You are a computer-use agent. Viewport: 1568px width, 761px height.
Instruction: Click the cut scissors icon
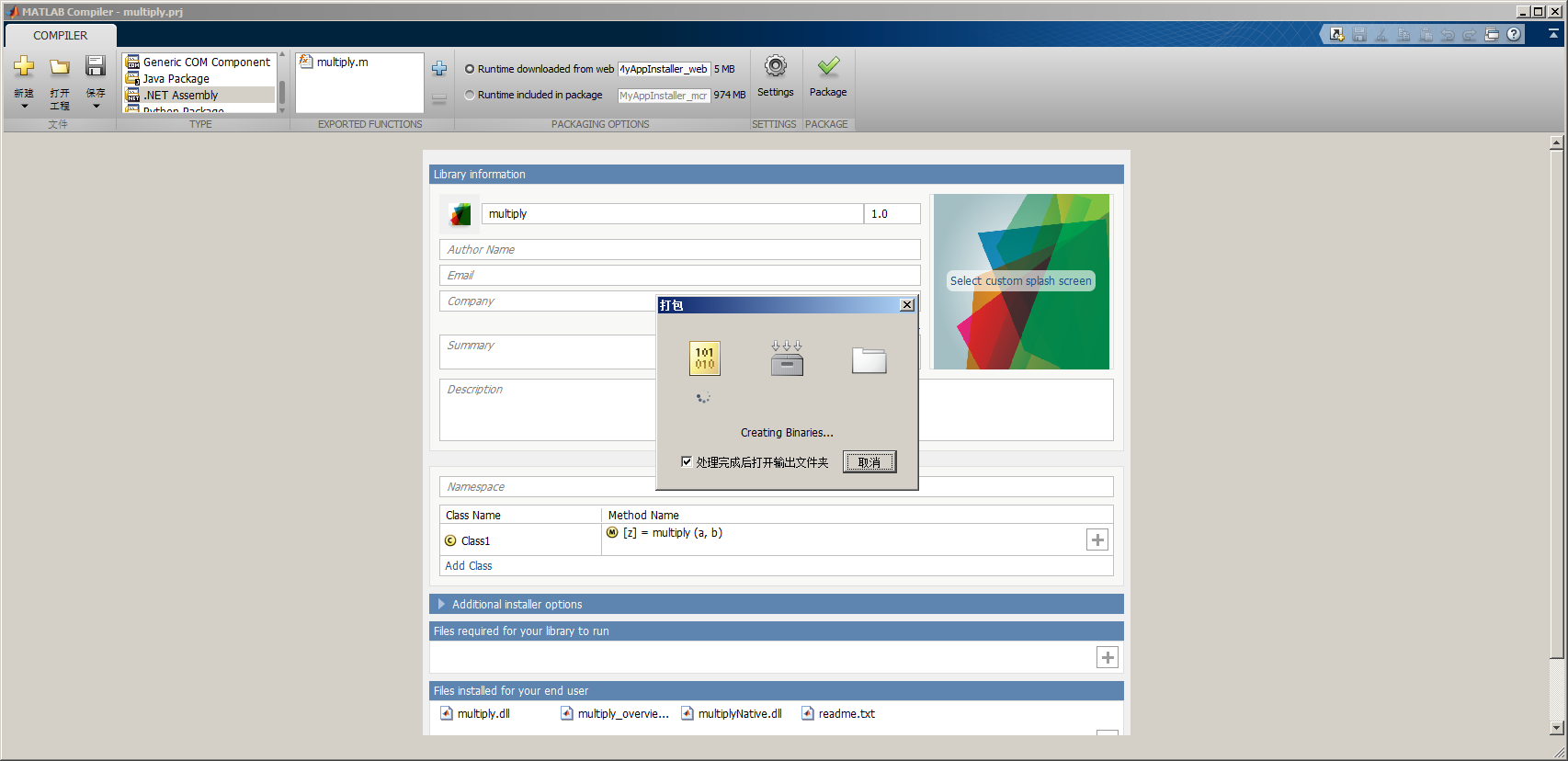click(1381, 35)
